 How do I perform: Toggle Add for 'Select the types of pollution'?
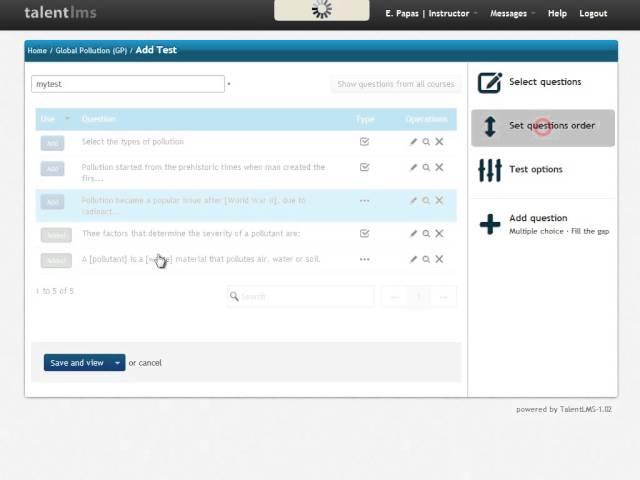pyautogui.click(x=52, y=143)
